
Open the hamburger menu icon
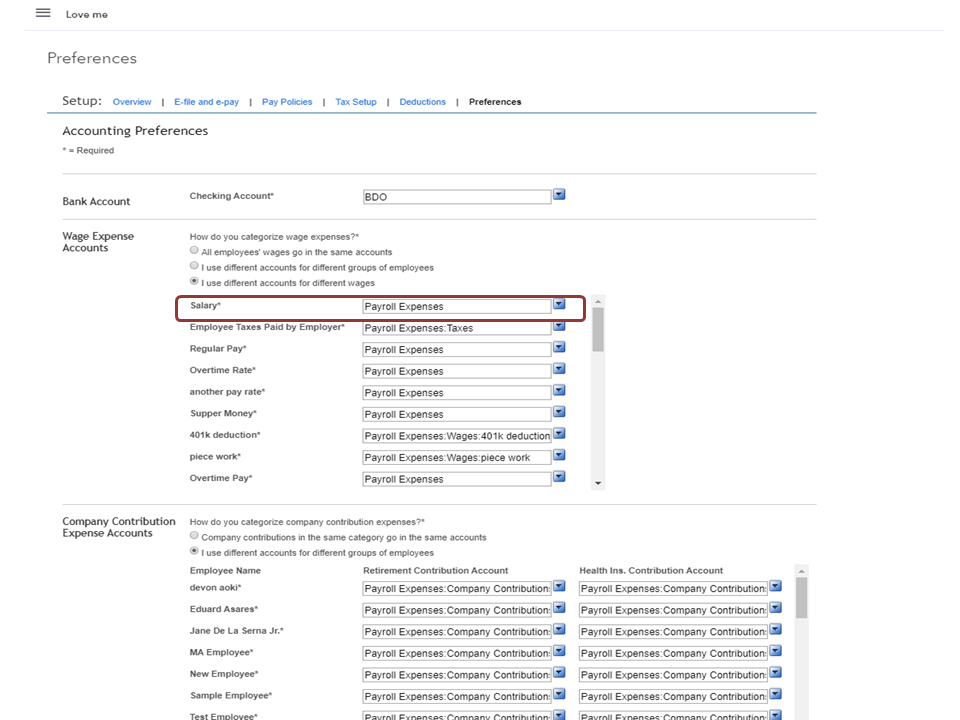(43, 13)
